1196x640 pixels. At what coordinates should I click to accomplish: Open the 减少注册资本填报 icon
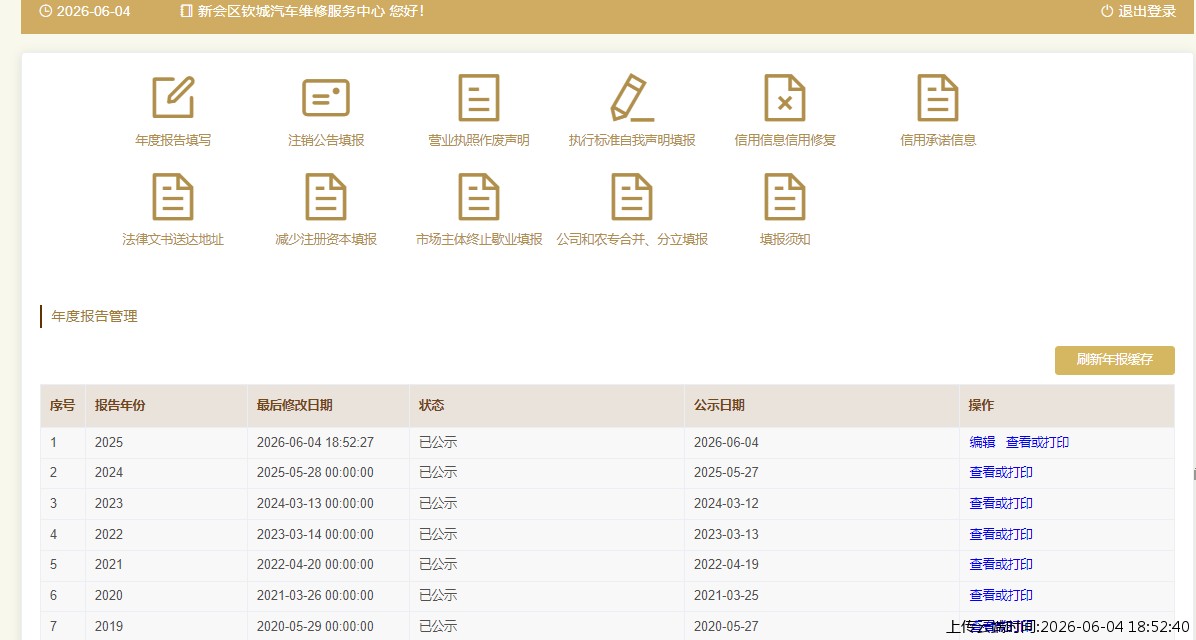[x=326, y=197]
